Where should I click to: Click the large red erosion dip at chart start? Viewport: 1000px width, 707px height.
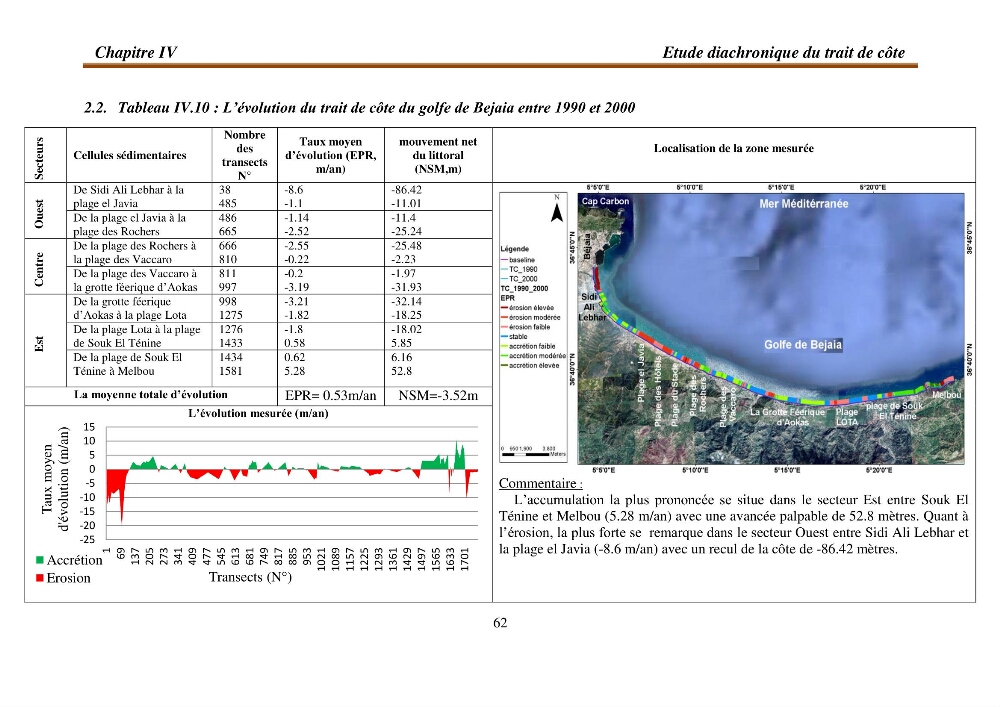[117, 488]
